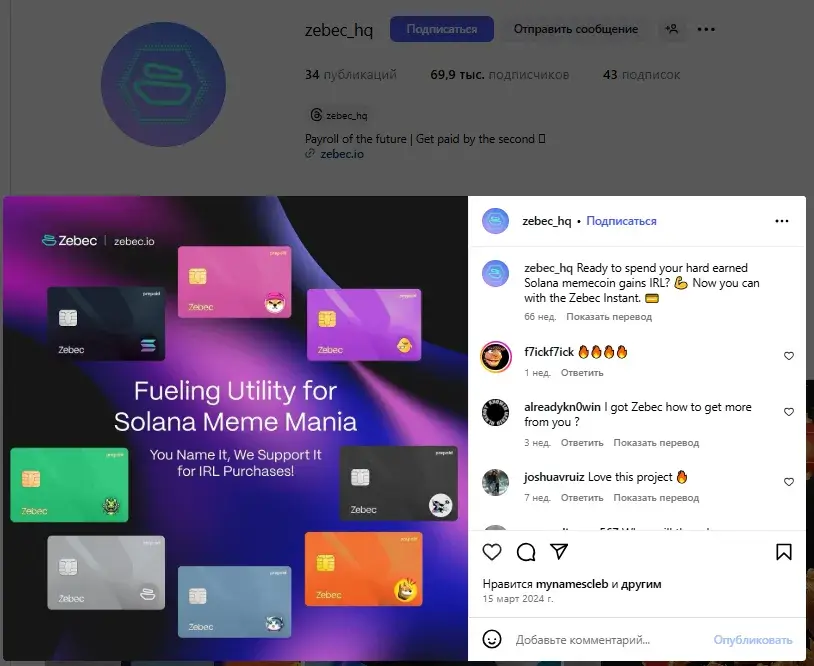Open f7ickf7ick's profile avatar
Image resolution: width=814 pixels, height=666 pixels.
click(x=496, y=357)
